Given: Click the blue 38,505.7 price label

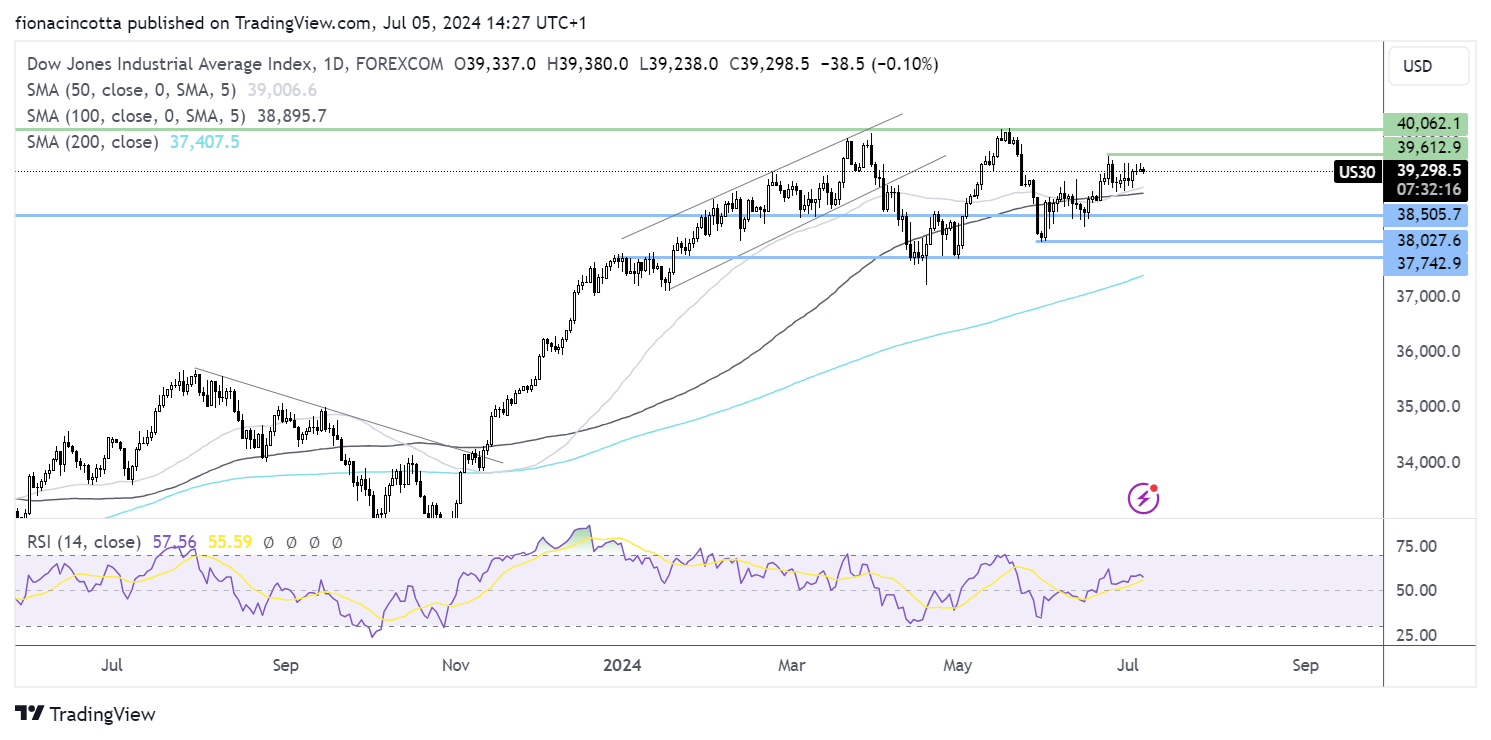Looking at the screenshot, I should 1426,215.
